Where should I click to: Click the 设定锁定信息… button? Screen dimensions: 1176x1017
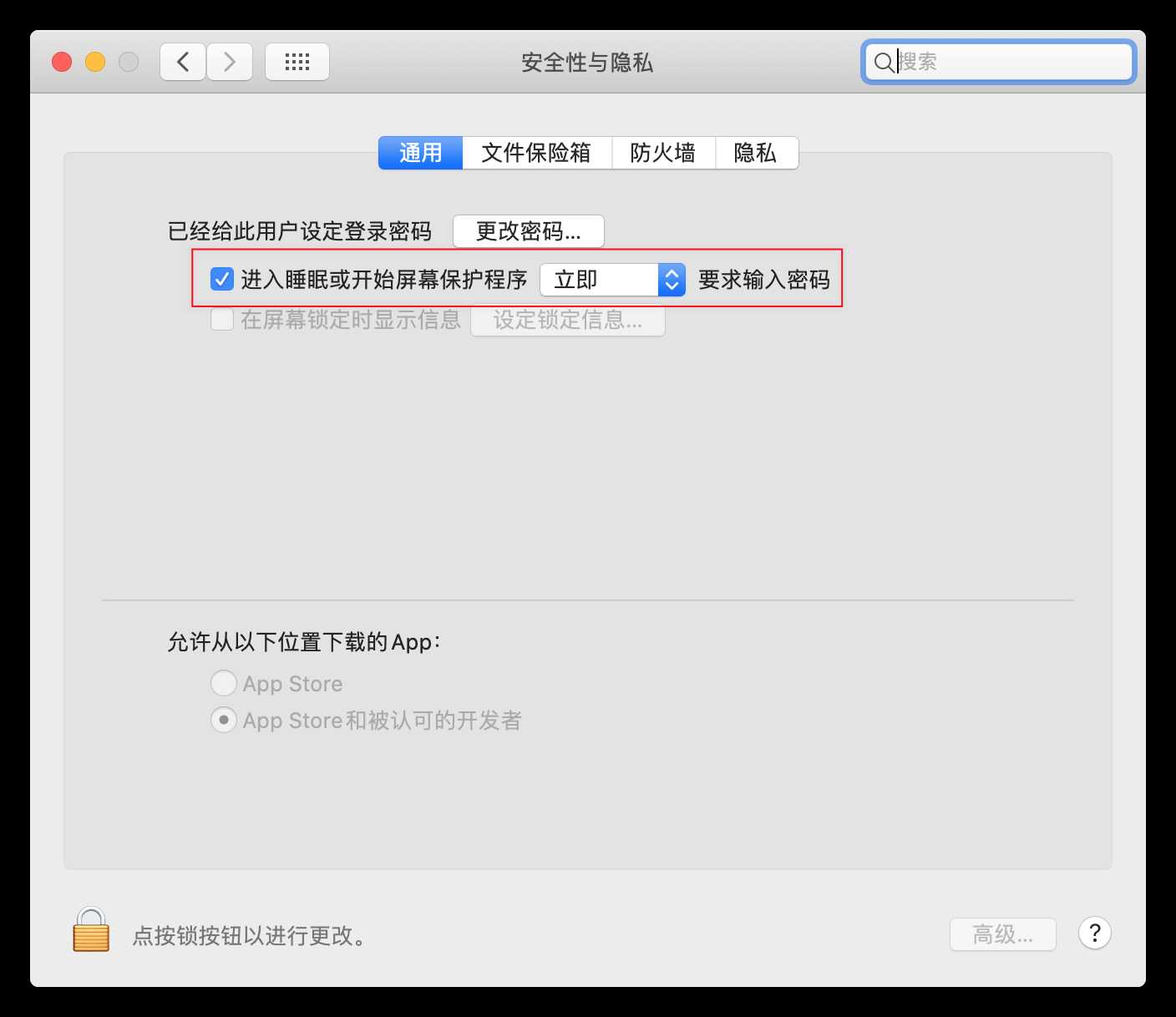(568, 320)
